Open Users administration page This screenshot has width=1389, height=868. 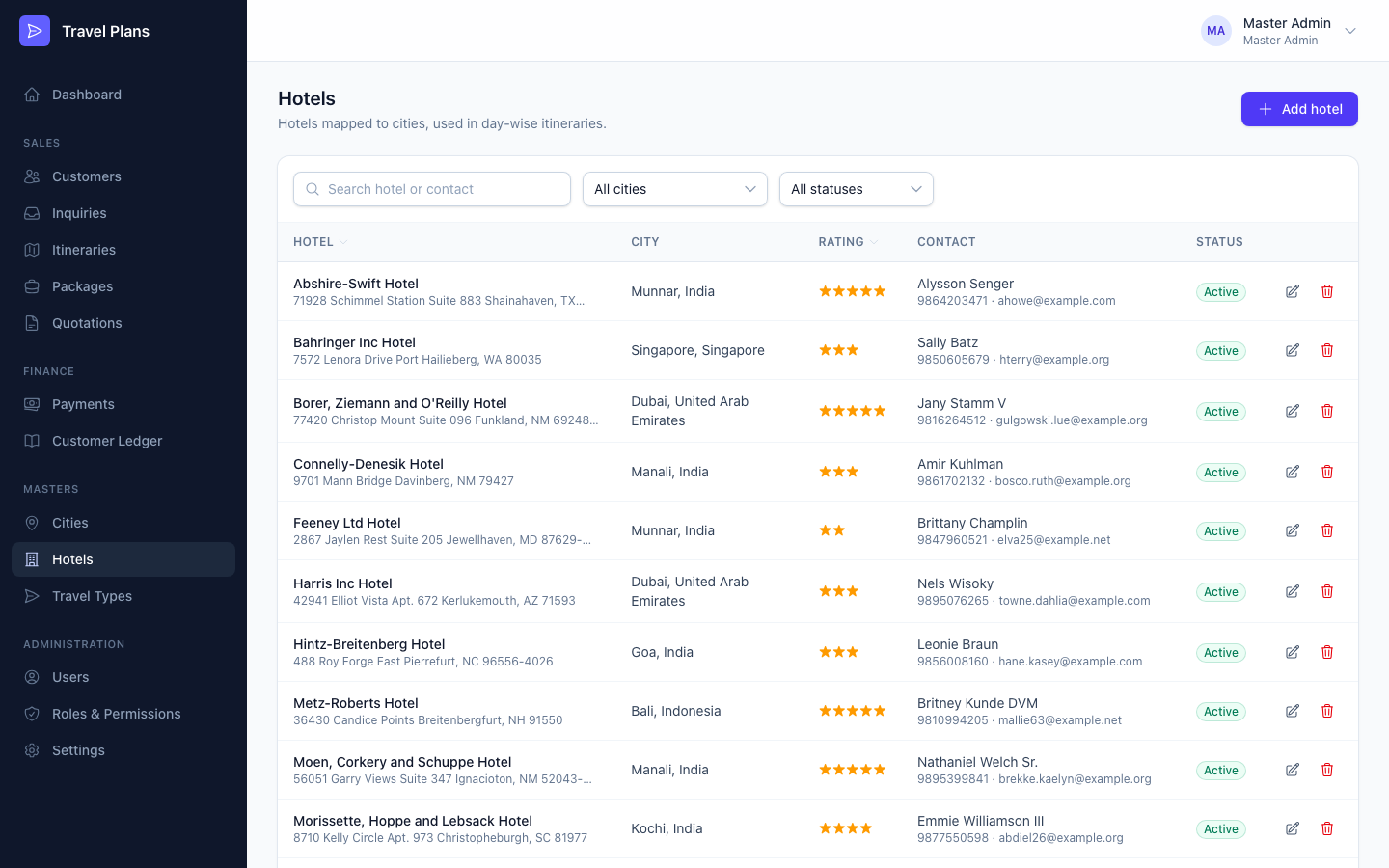click(123, 677)
